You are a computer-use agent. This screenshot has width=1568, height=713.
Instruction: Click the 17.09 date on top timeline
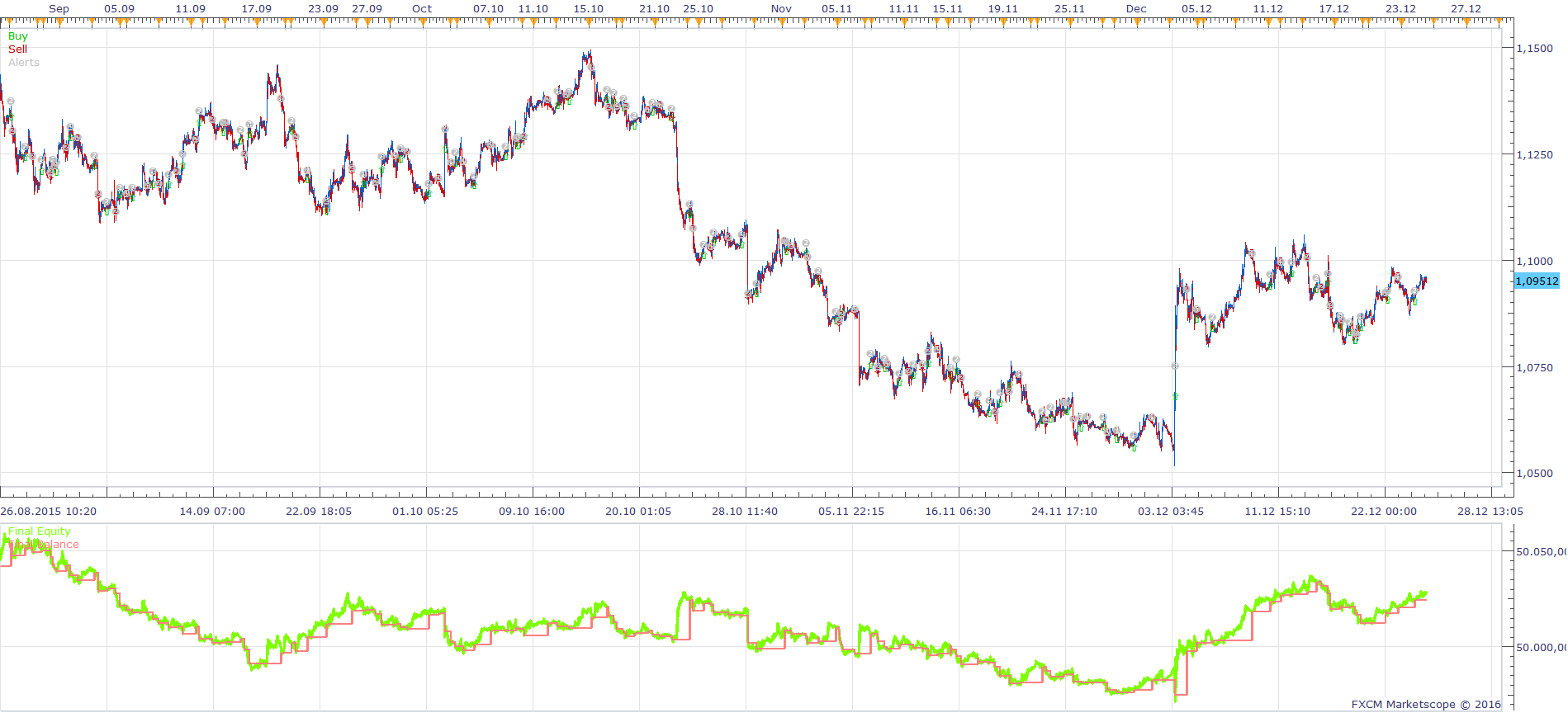coord(257,9)
